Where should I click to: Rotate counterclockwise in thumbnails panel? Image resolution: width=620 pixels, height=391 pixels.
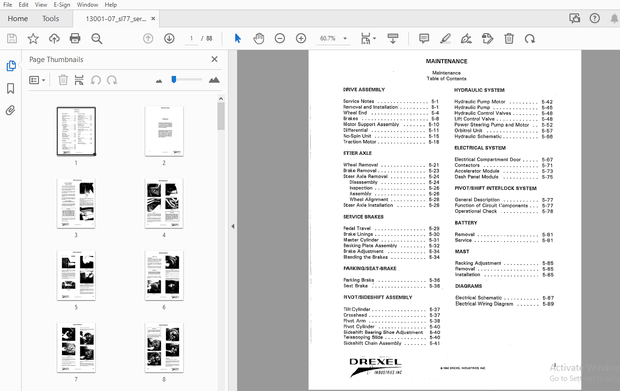pyautogui.click(x=96, y=80)
